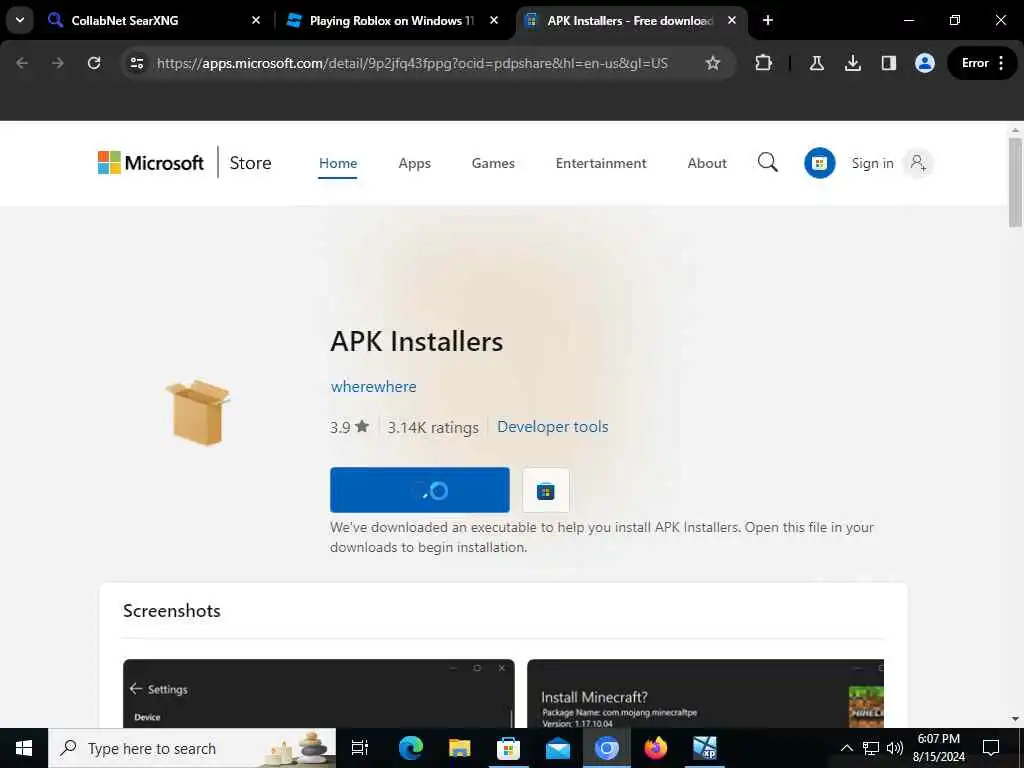Open the notification center icon
Image resolution: width=1024 pixels, height=768 pixels.
[x=991, y=748]
